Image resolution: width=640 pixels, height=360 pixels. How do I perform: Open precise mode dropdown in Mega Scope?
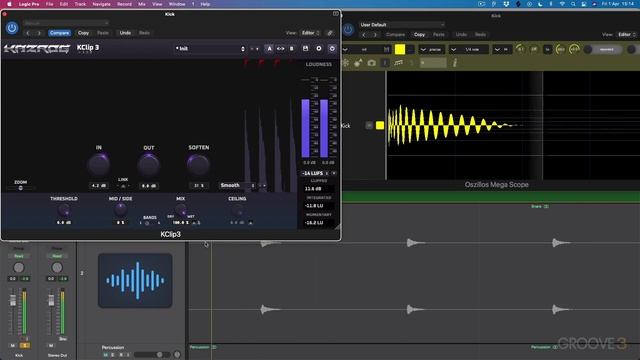433,49
